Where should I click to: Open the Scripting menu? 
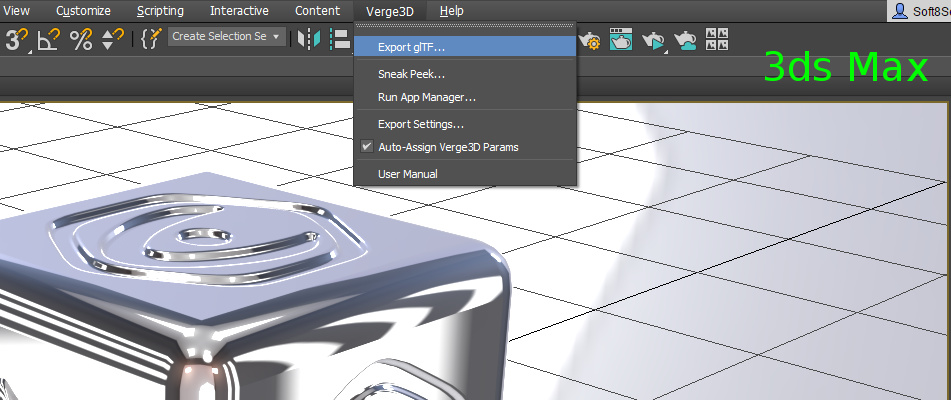(x=160, y=10)
